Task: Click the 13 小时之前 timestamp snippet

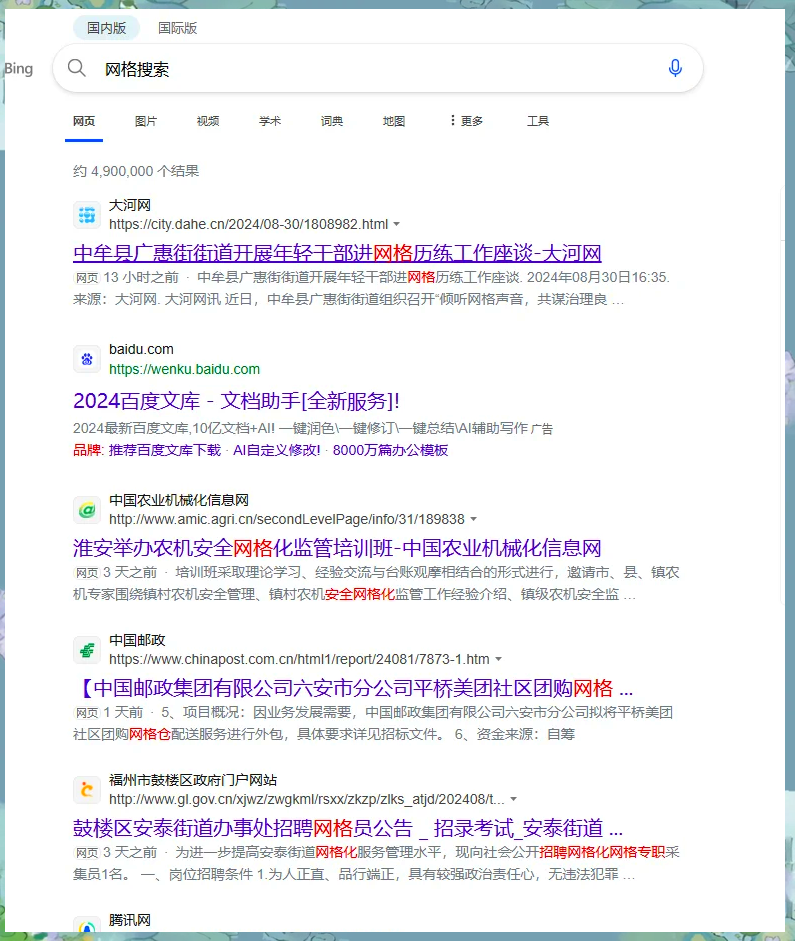Action: pyautogui.click(x=141, y=277)
